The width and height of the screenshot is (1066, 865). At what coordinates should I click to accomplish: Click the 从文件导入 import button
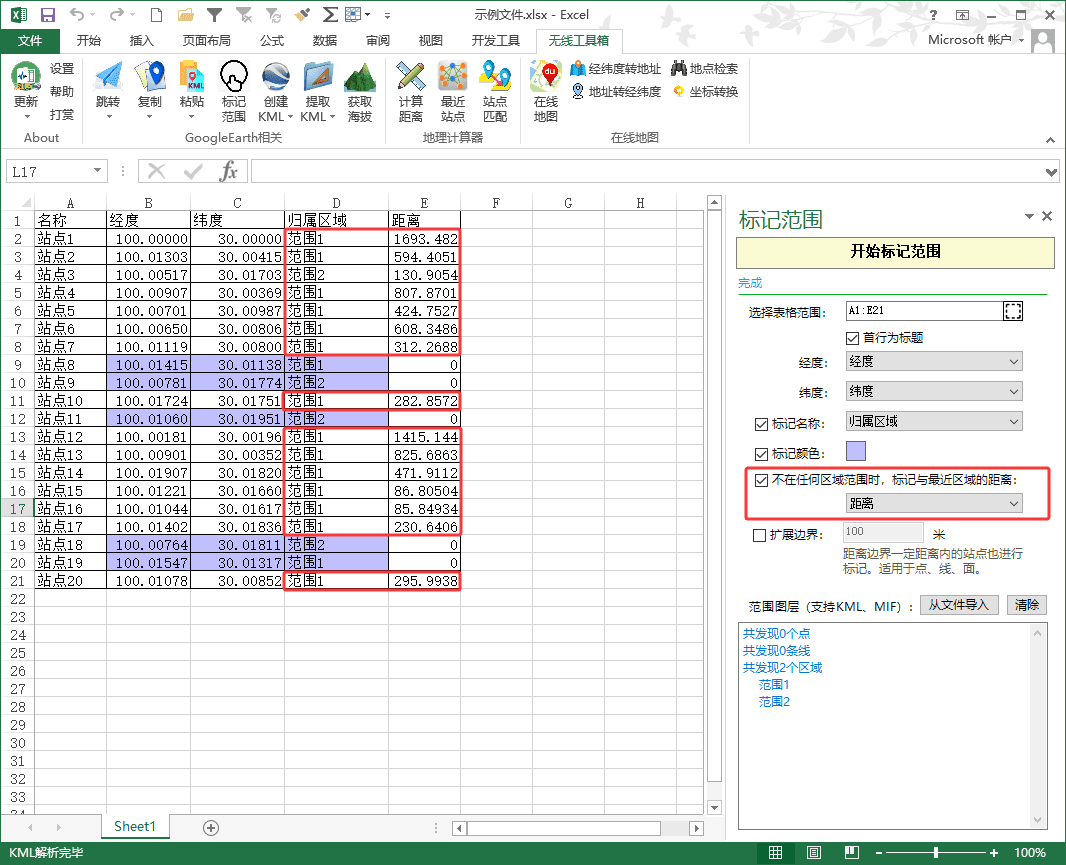tap(959, 605)
